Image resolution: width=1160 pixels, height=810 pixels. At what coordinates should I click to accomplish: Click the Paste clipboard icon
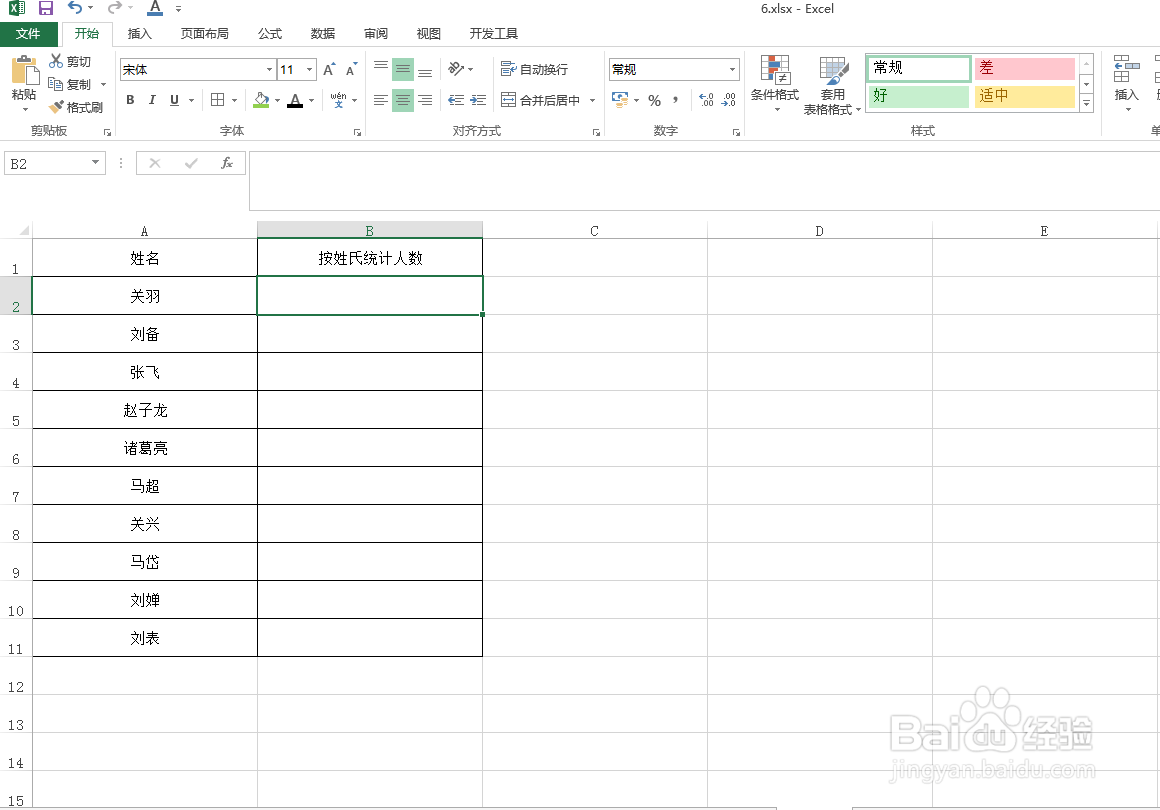pyautogui.click(x=24, y=71)
